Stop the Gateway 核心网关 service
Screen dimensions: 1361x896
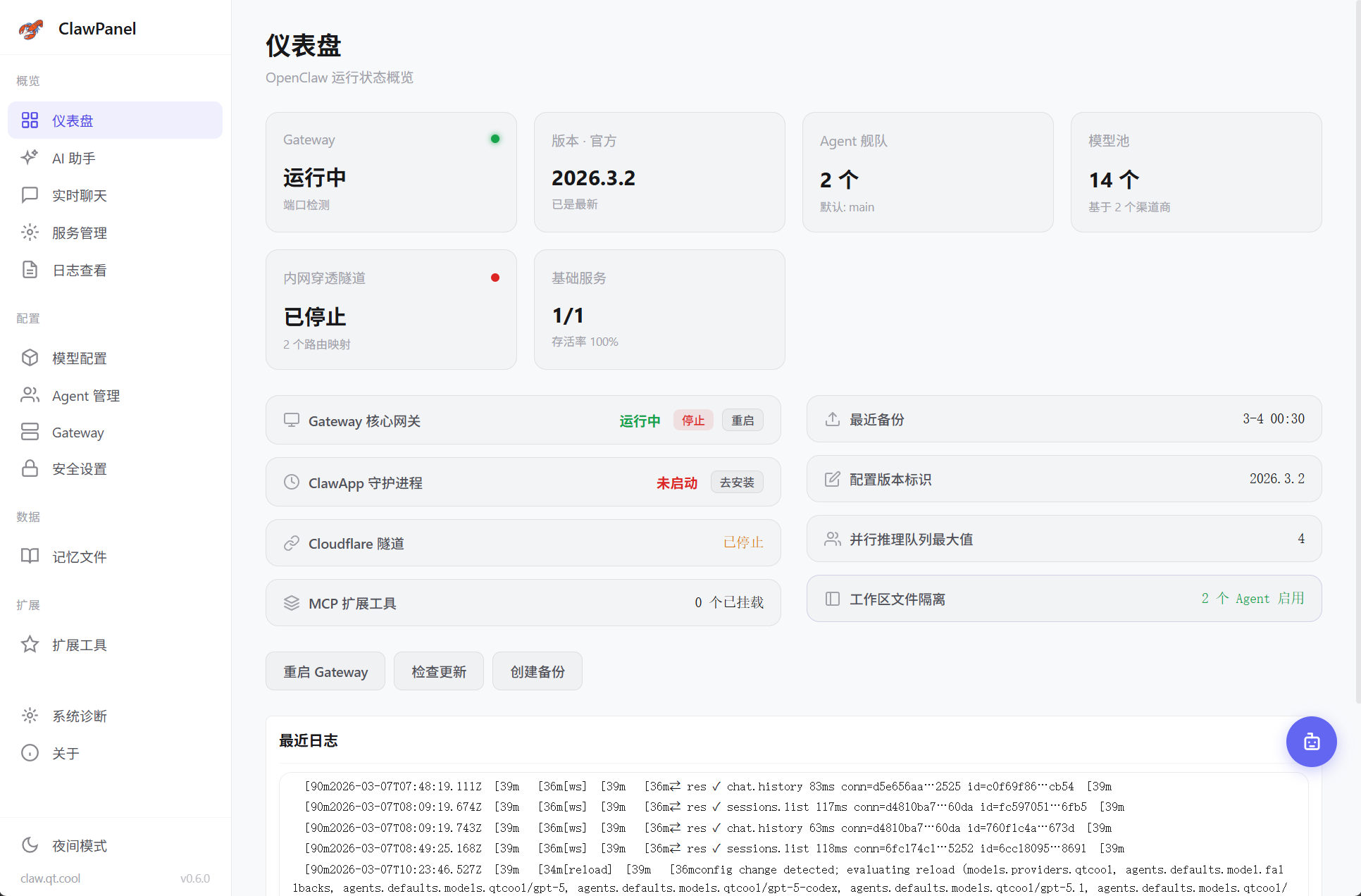(692, 421)
